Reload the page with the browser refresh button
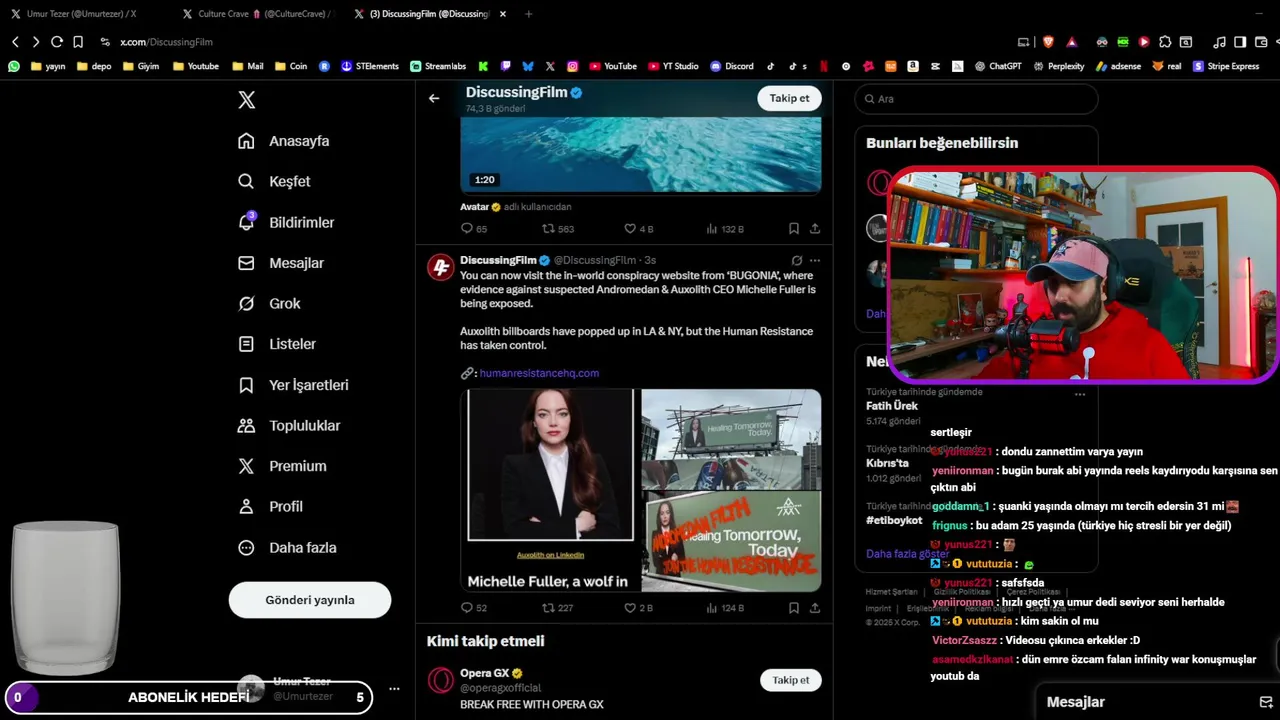The image size is (1280, 720). pos(57,42)
